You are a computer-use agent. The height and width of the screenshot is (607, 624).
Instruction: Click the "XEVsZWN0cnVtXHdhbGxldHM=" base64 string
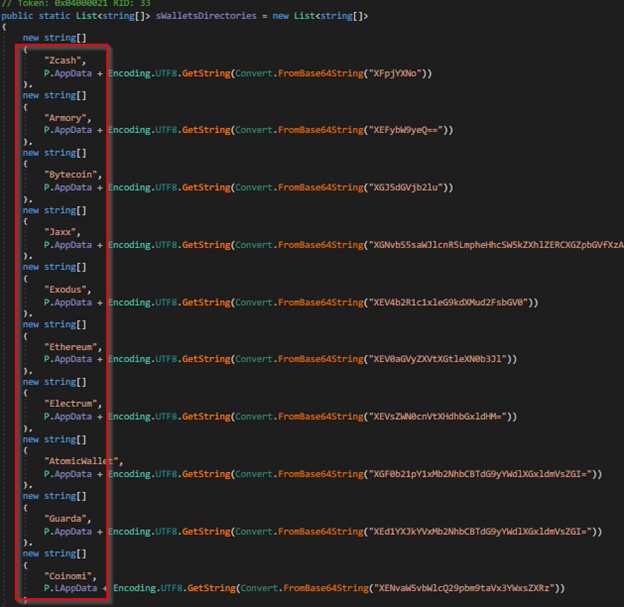tap(437, 416)
